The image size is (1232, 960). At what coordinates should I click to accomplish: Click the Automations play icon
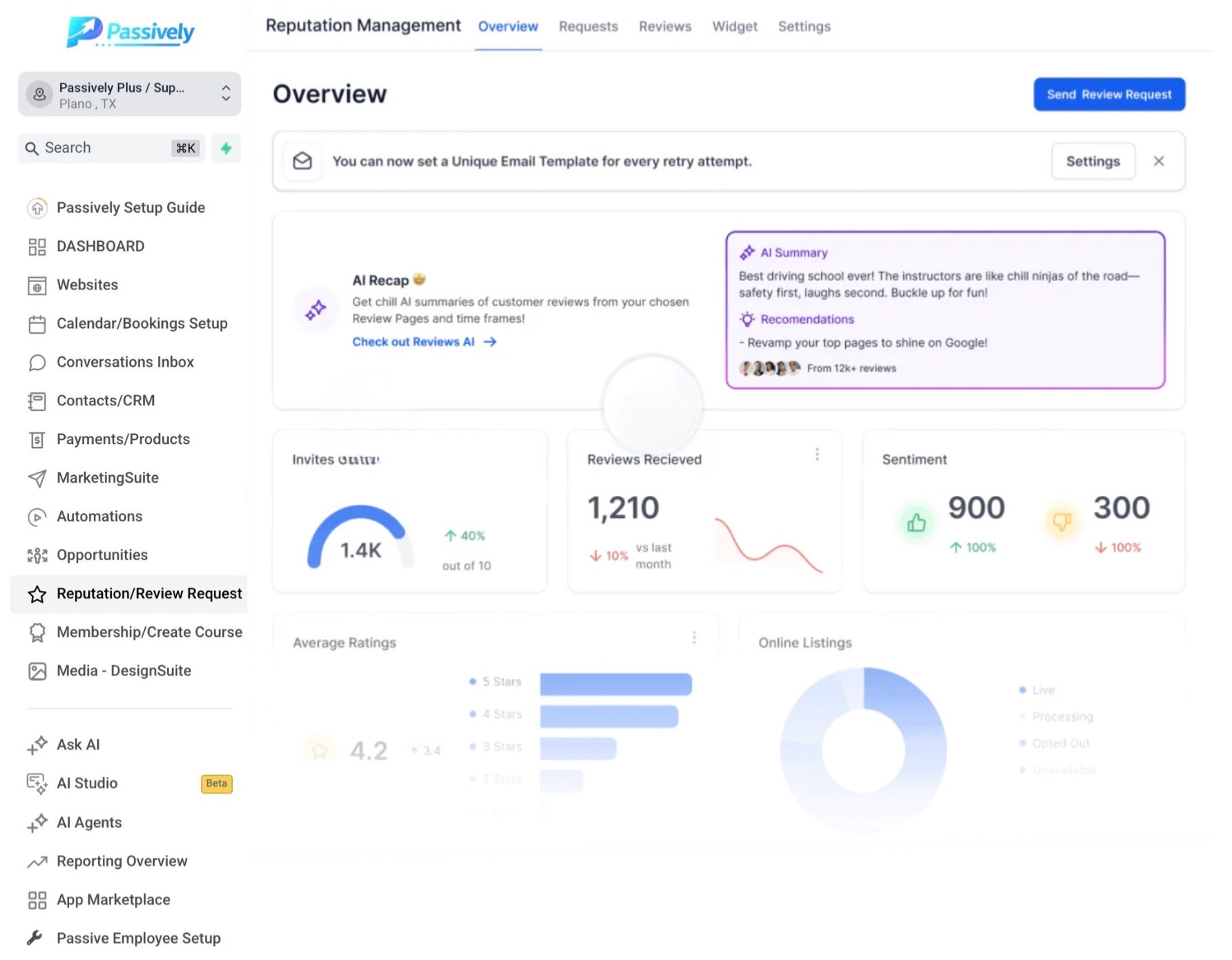(37, 517)
